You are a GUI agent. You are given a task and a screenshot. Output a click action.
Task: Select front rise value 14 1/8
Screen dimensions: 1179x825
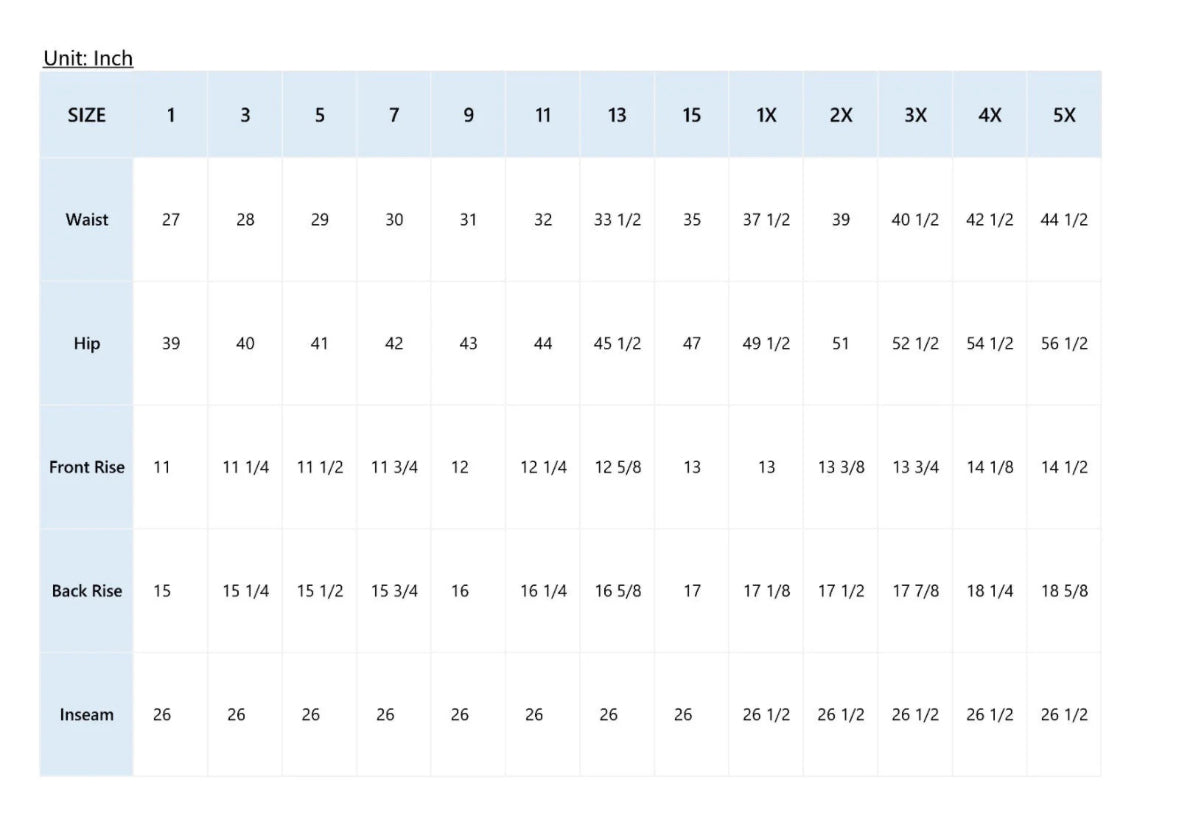(x=990, y=467)
